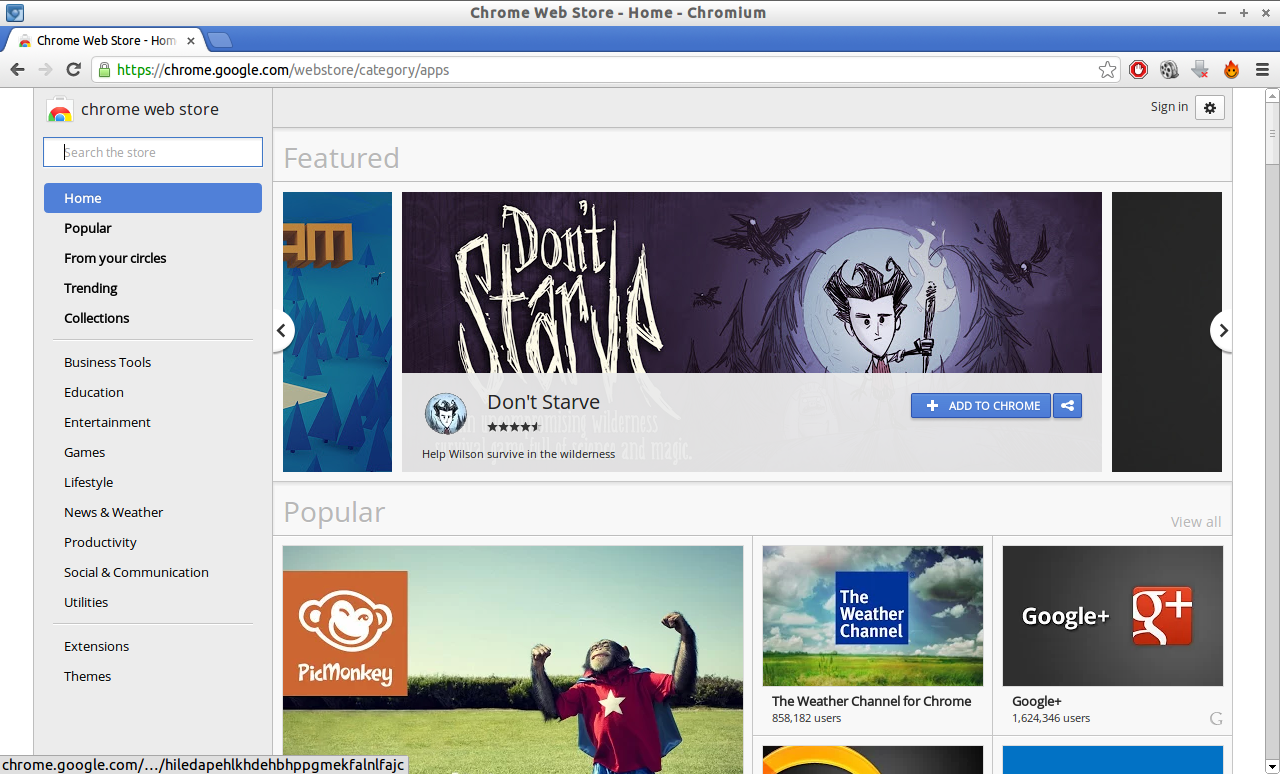Image resolution: width=1280 pixels, height=774 pixels.
Task: Click the Popular section heading
Action: [335, 512]
